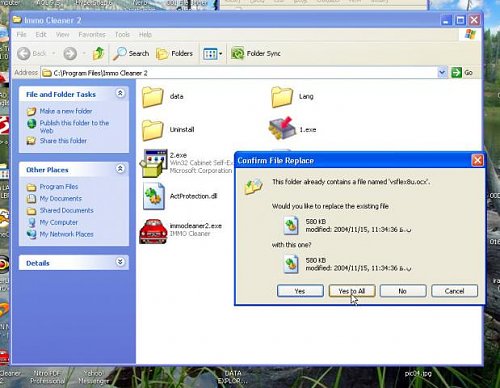The image size is (500, 388).
Task: Open the Edit menu
Action: coord(41,35)
